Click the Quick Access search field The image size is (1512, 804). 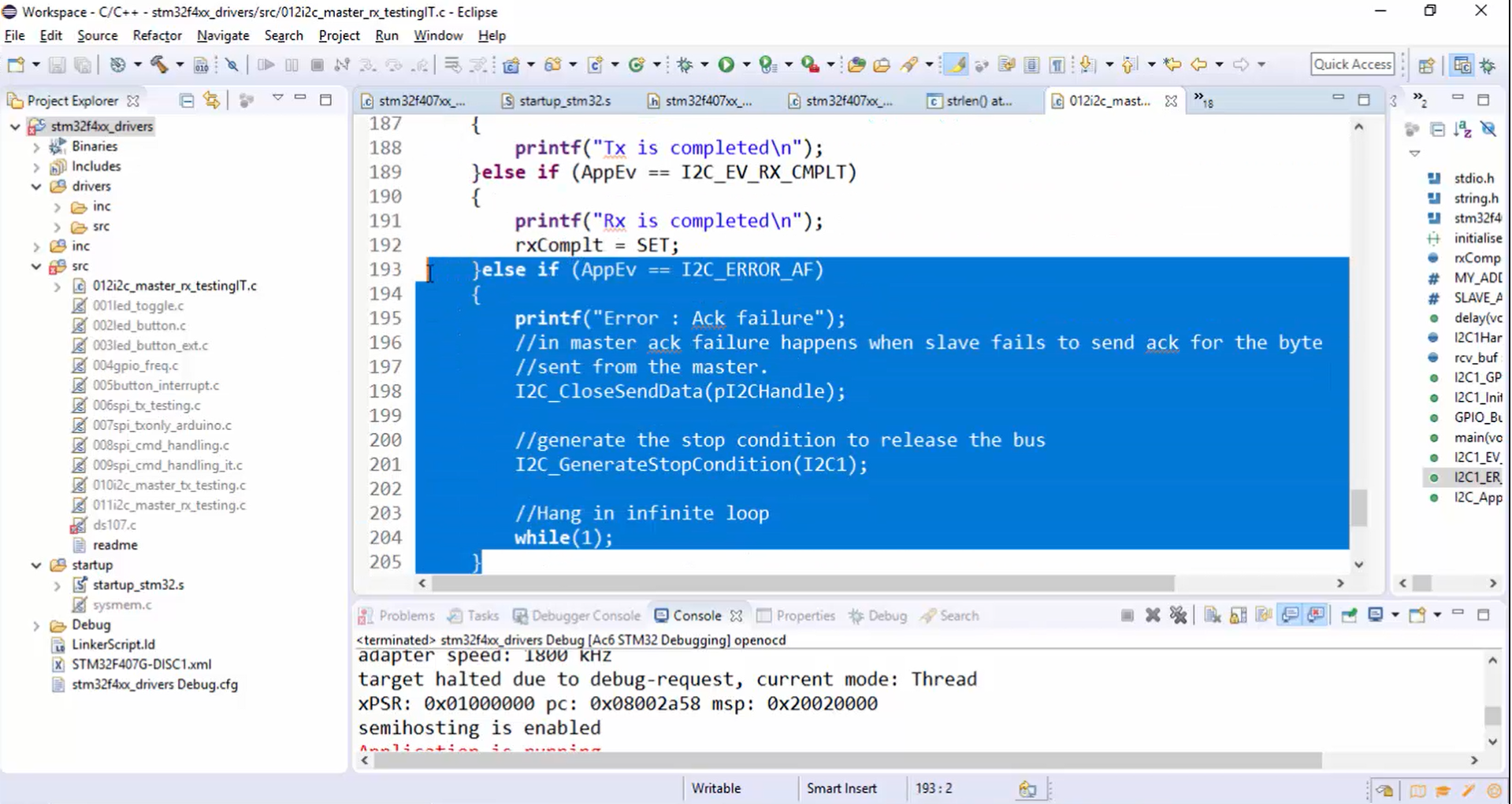point(1353,65)
